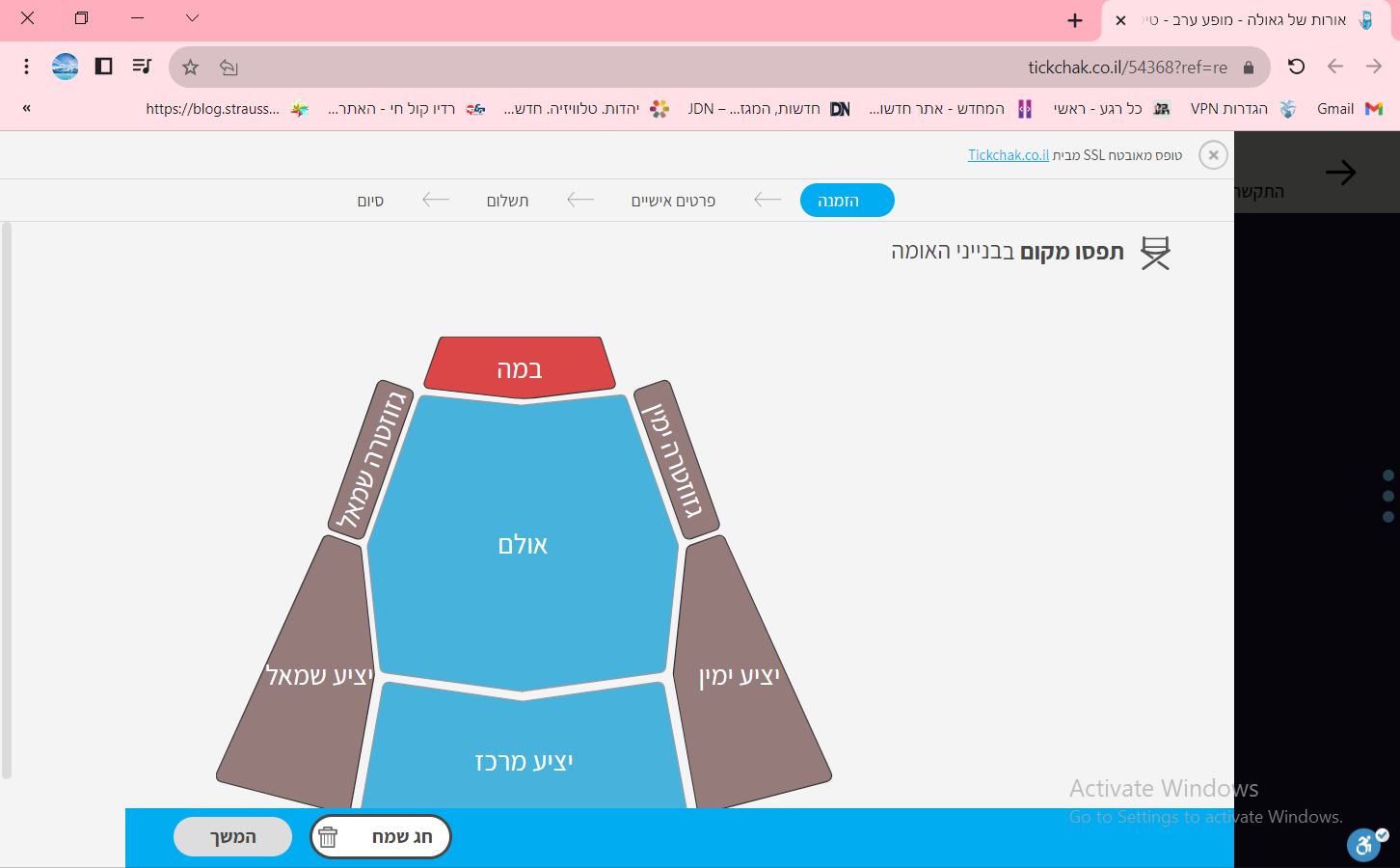This screenshot has width=1400, height=868.
Task: Open the Chrome three-dot menu
Action: coord(27,67)
